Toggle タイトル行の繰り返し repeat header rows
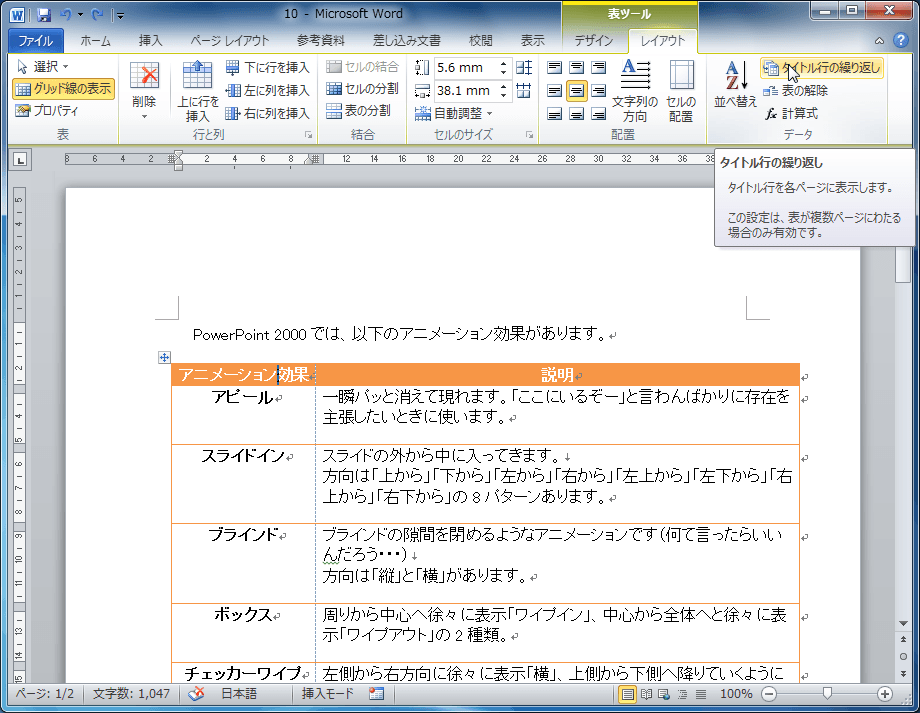 [822, 68]
